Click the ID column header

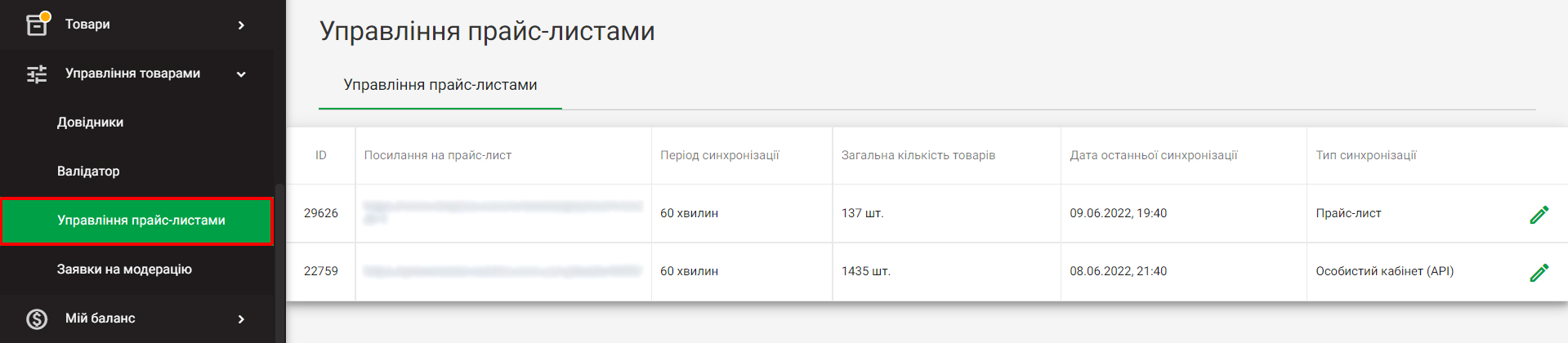pos(321,155)
